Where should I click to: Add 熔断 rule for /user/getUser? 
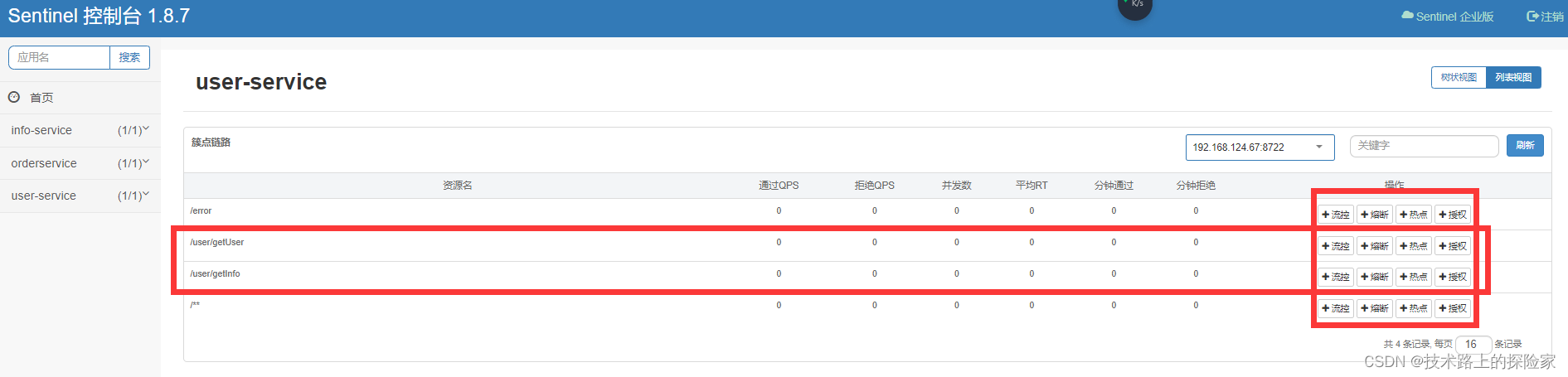pos(1375,246)
